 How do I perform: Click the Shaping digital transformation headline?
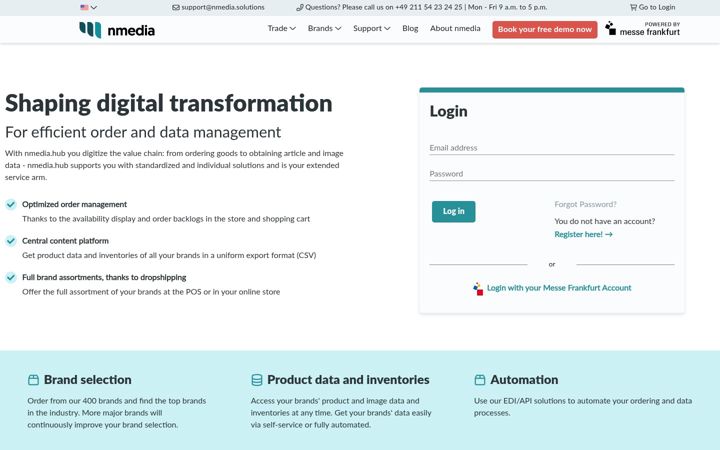pos(169,104)
